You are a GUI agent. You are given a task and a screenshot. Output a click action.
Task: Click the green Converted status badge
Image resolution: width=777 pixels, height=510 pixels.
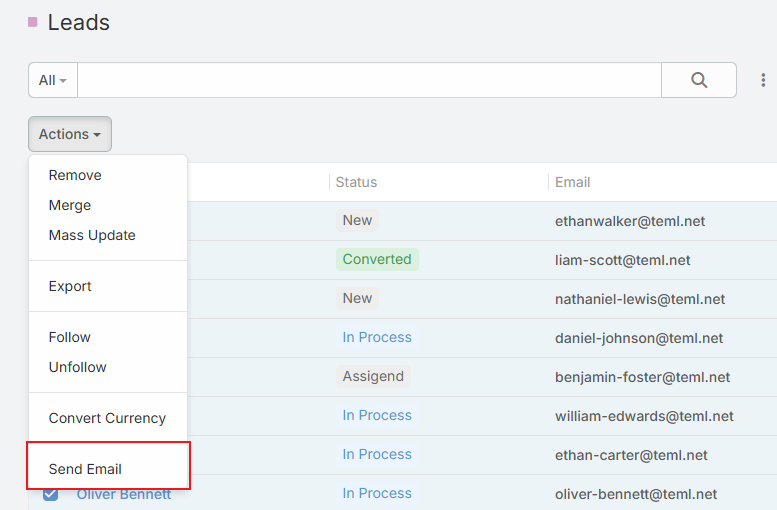pos(377,259)
